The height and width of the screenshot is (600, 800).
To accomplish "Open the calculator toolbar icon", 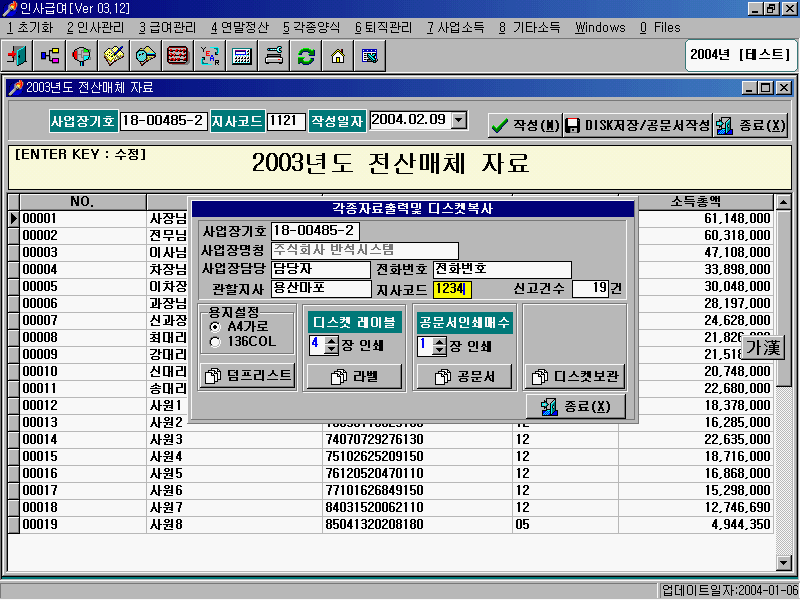I will [241, 55].
